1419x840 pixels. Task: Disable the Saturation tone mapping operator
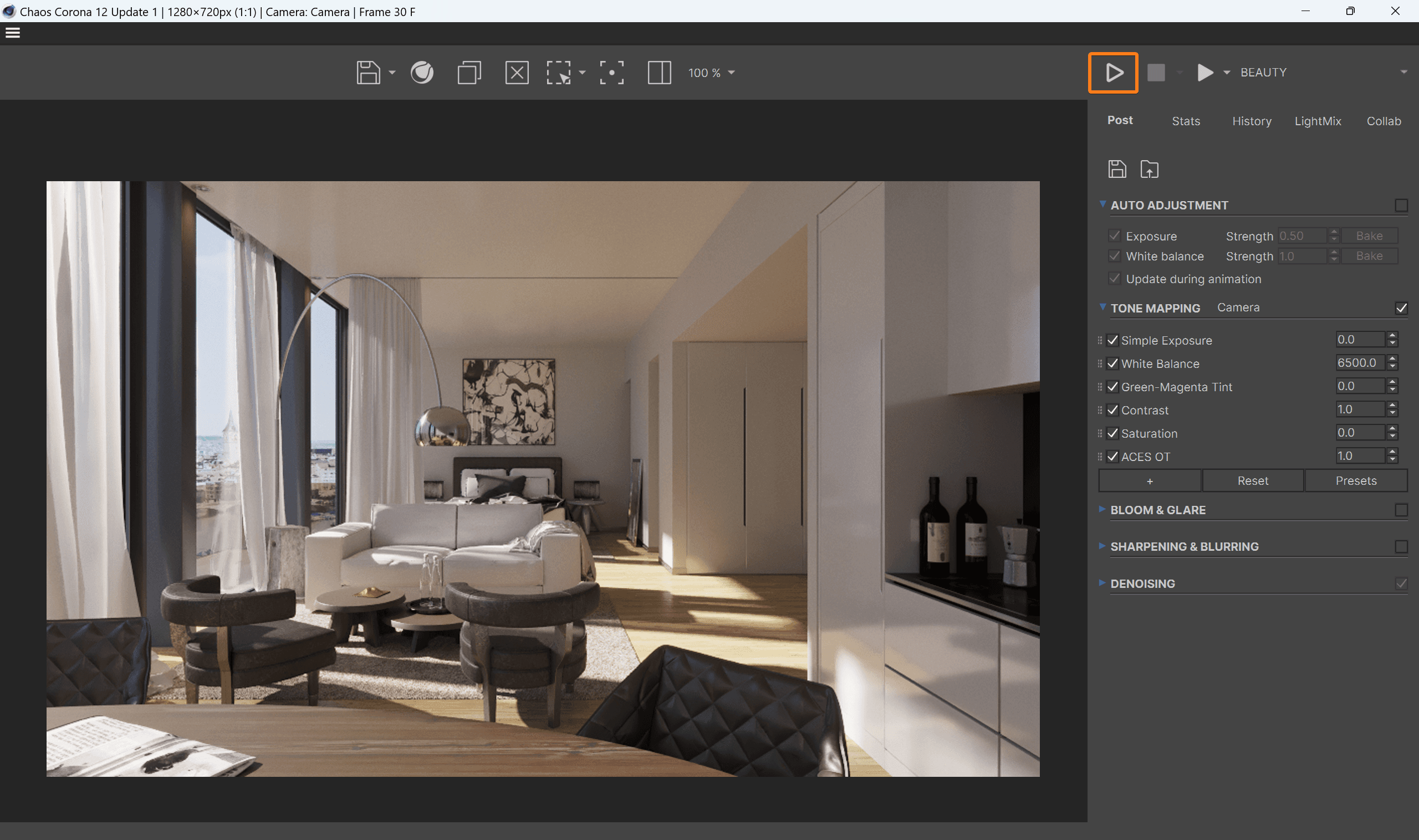(x=1112, y=433)
